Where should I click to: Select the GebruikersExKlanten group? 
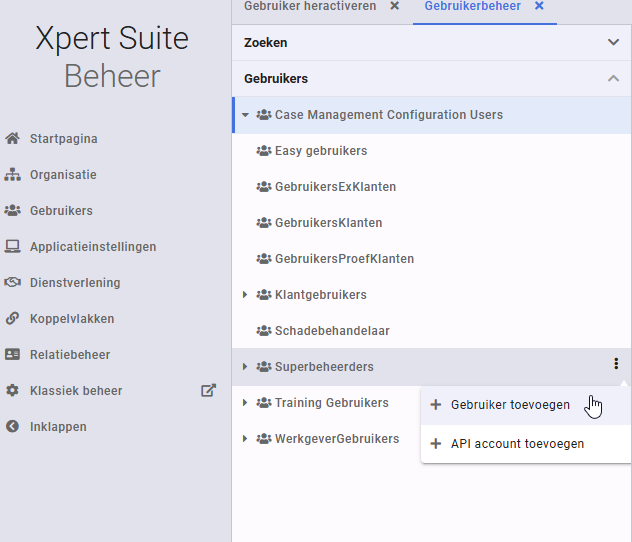(335, 187)
